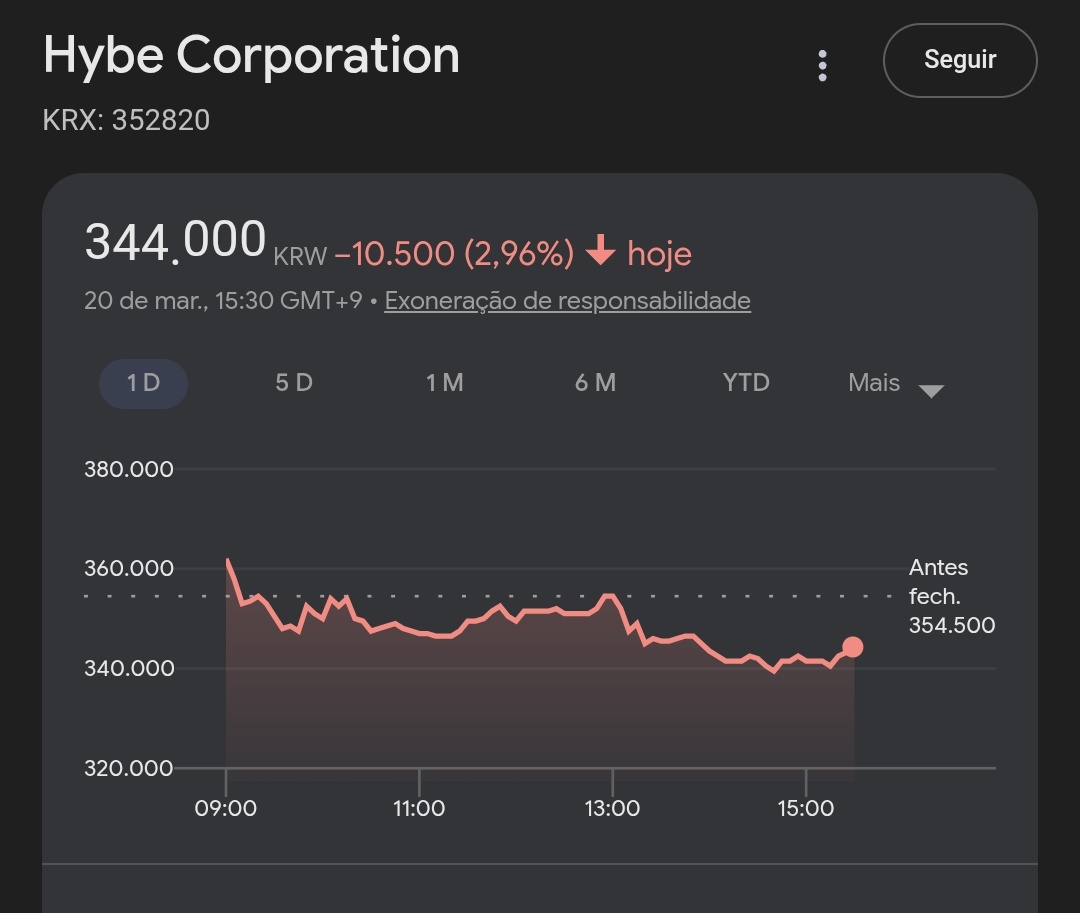This screenshot has width=1080, height=913.
Task: Click the 340.000 axis label
Action: (x=129, y=669)
